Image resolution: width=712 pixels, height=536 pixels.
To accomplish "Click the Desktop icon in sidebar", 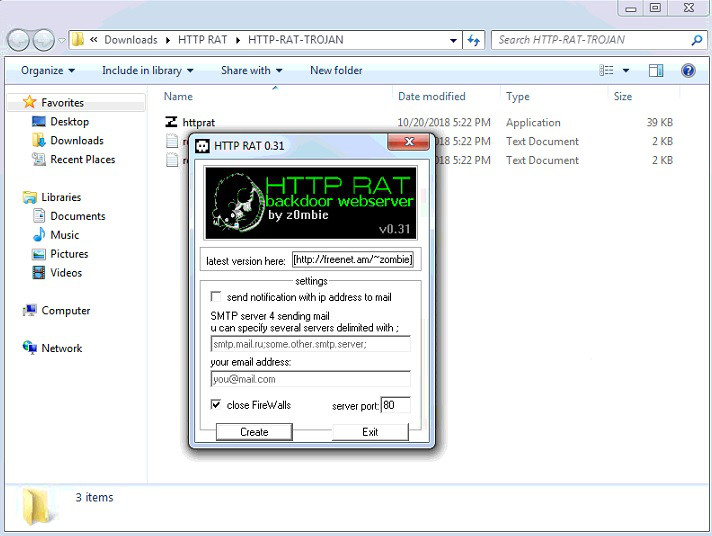I will click(x=39, y=121).
